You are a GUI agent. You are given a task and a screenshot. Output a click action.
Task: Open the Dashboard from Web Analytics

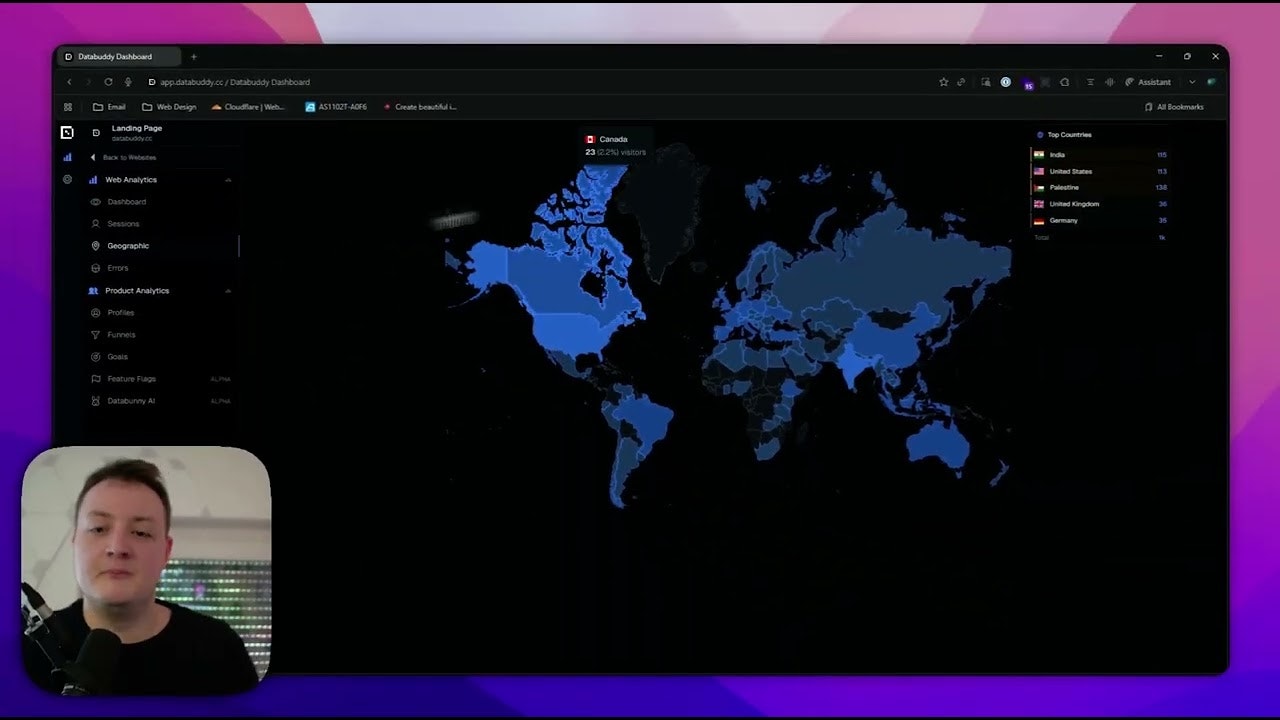pos(127,202)
